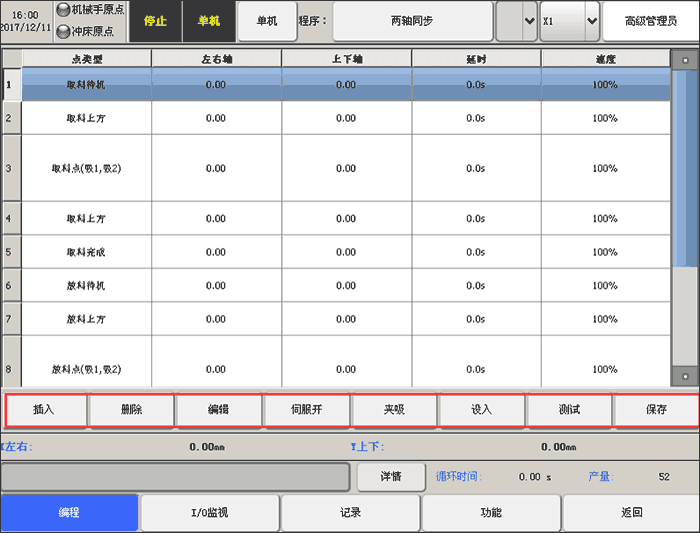Click the 详情 details button
The height and width of the screenshot is (533, 700).
(x=390, y=477)
